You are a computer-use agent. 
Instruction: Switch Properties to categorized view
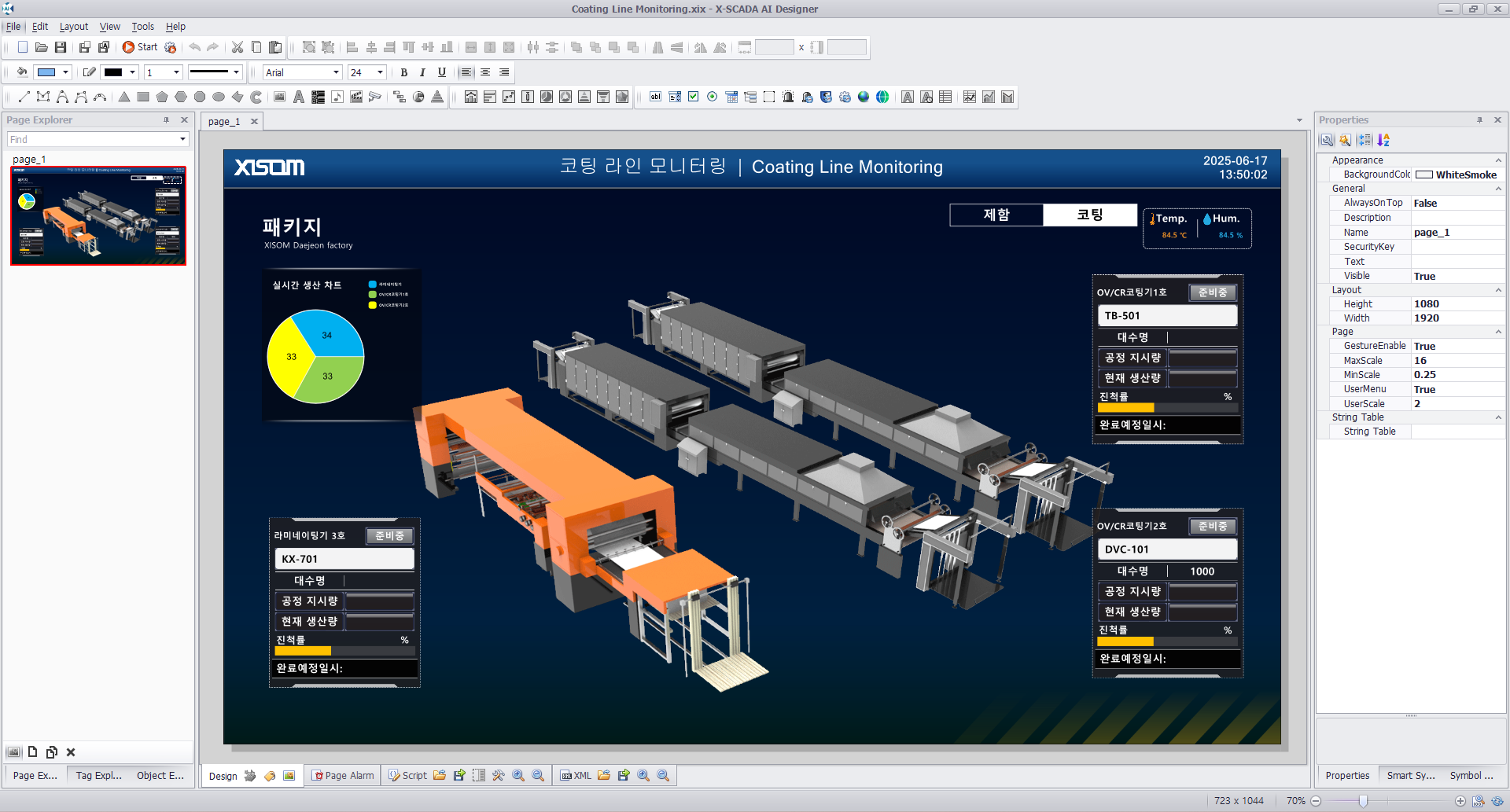(x=1365, y=140)
